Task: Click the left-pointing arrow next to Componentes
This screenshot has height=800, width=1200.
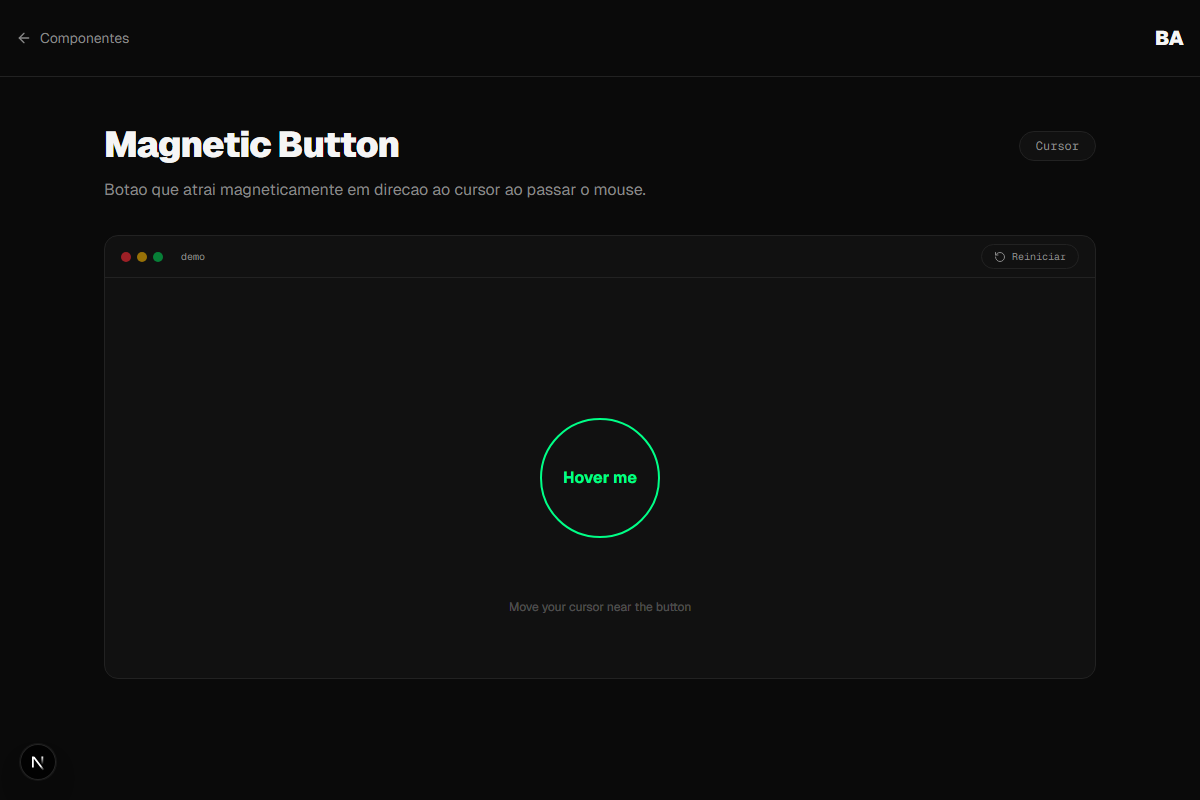Action: point(23,38)
